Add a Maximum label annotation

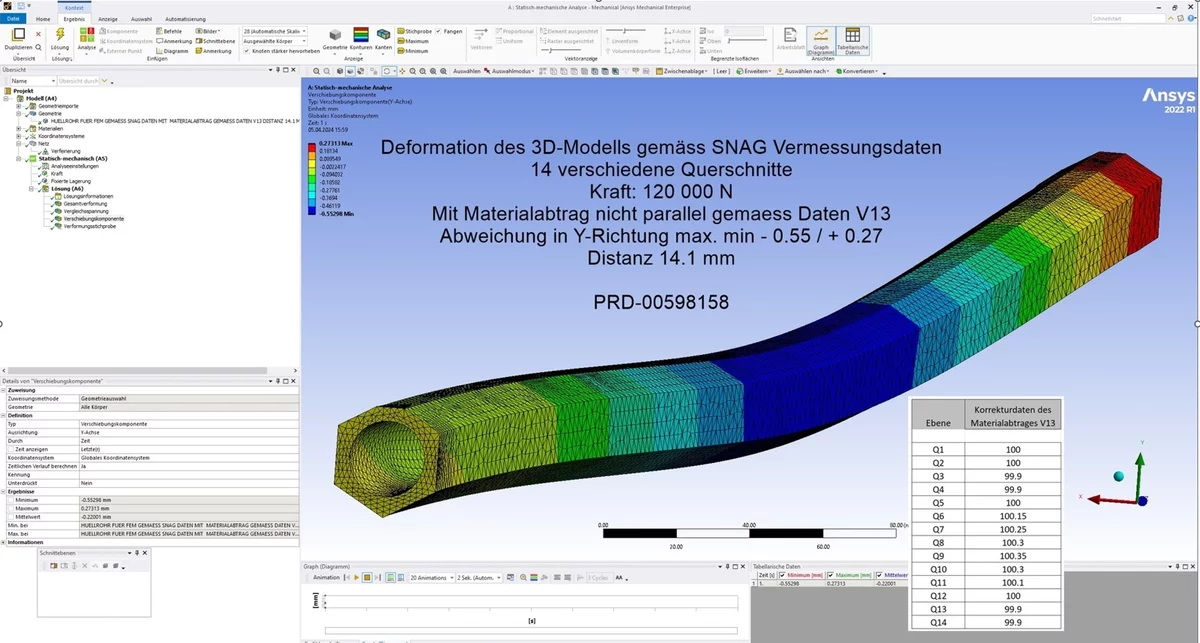point(416,41)
